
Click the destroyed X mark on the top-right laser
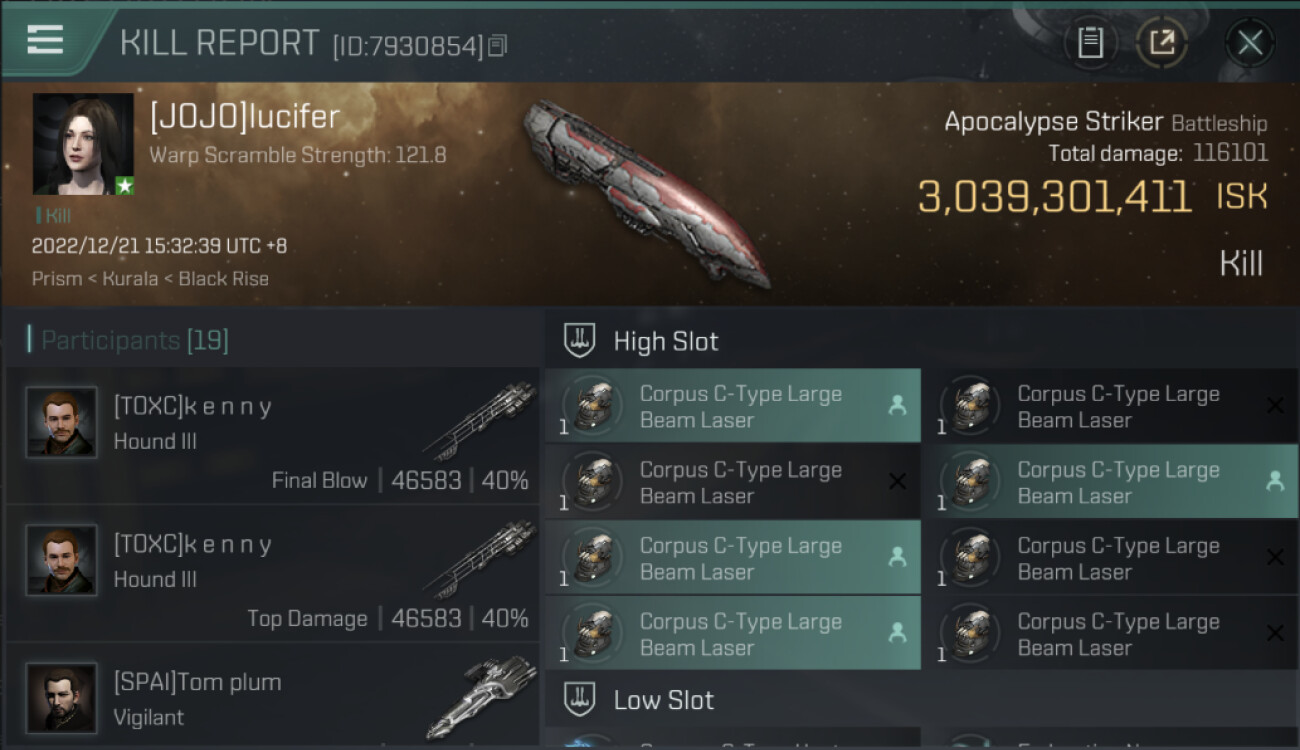1275,405
